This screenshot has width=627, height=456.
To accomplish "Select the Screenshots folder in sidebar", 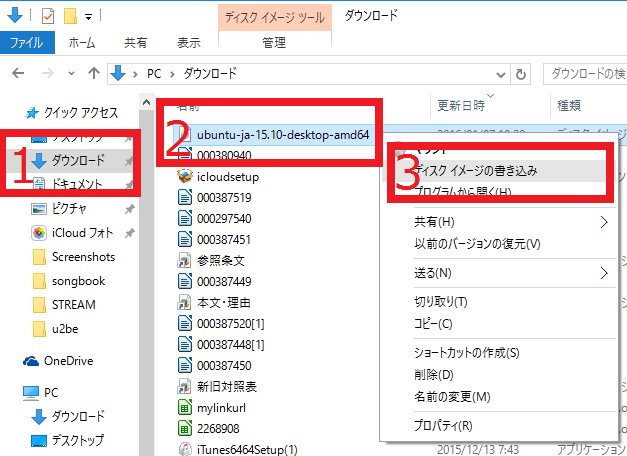I will tap(82, 256).
